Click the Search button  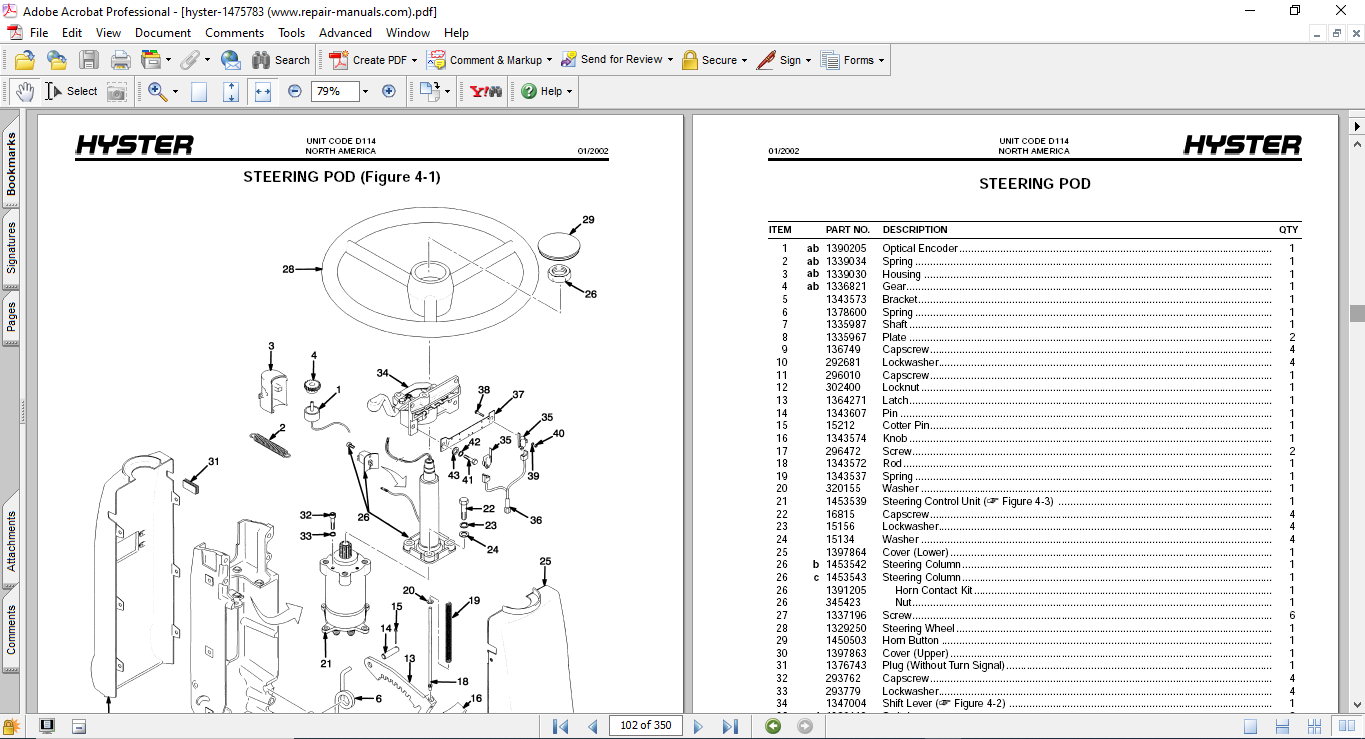[x=281, y=60]
